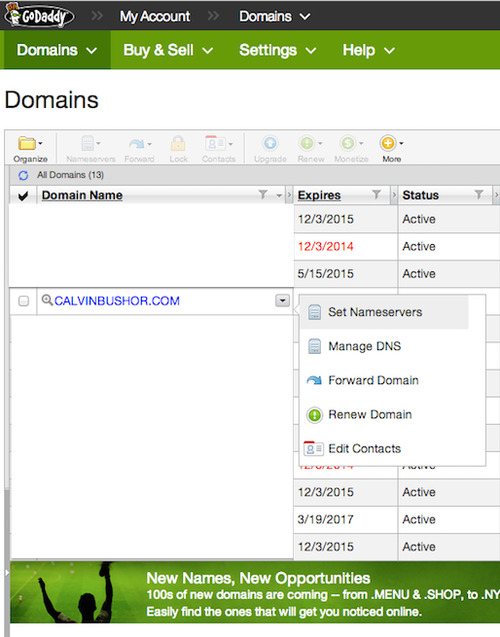Open the green Domains menu
Screen dimensions: 500x637
pyautogui.click(x=57, y=50)
